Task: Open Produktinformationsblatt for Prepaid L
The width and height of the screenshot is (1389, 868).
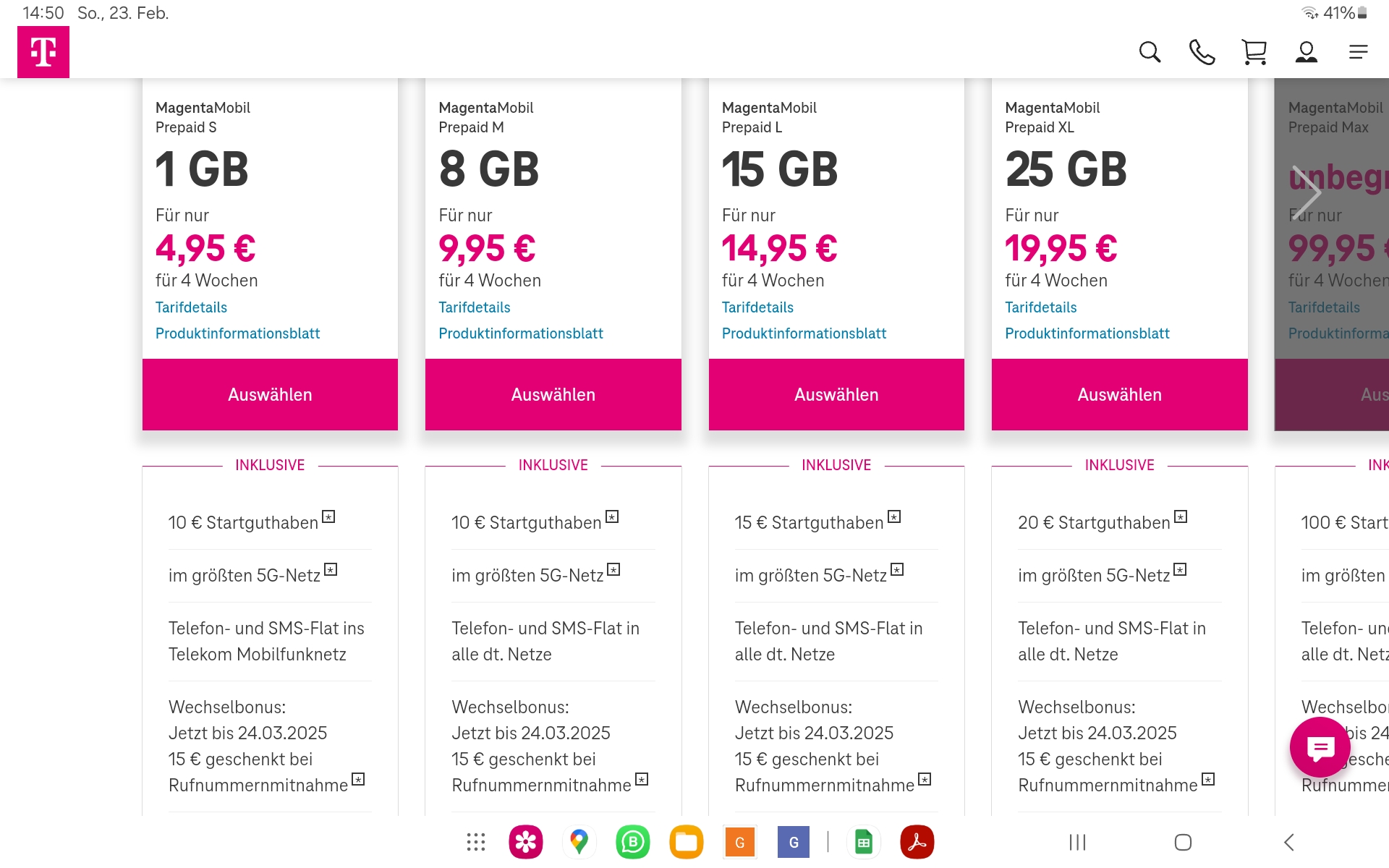Action: pyautogui.click(x=804, y=333)
